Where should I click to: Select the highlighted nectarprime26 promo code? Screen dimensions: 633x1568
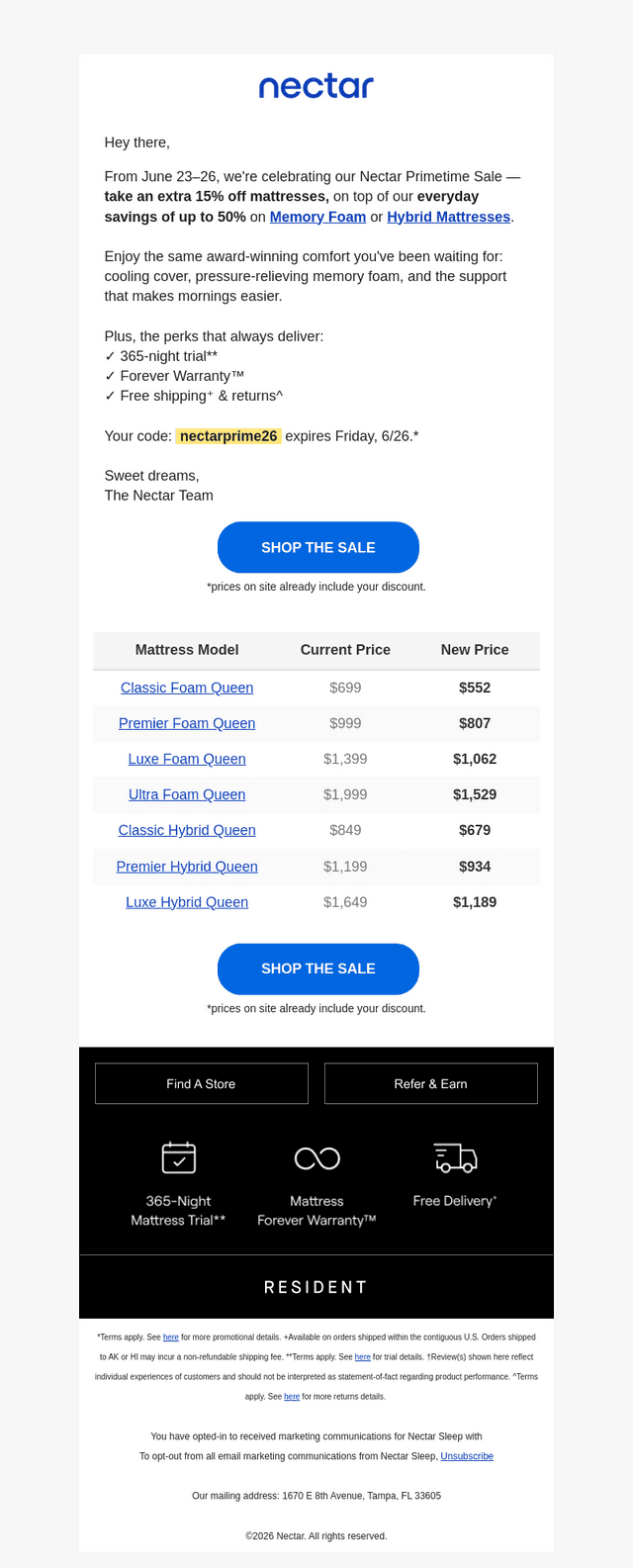coord(228,436)
